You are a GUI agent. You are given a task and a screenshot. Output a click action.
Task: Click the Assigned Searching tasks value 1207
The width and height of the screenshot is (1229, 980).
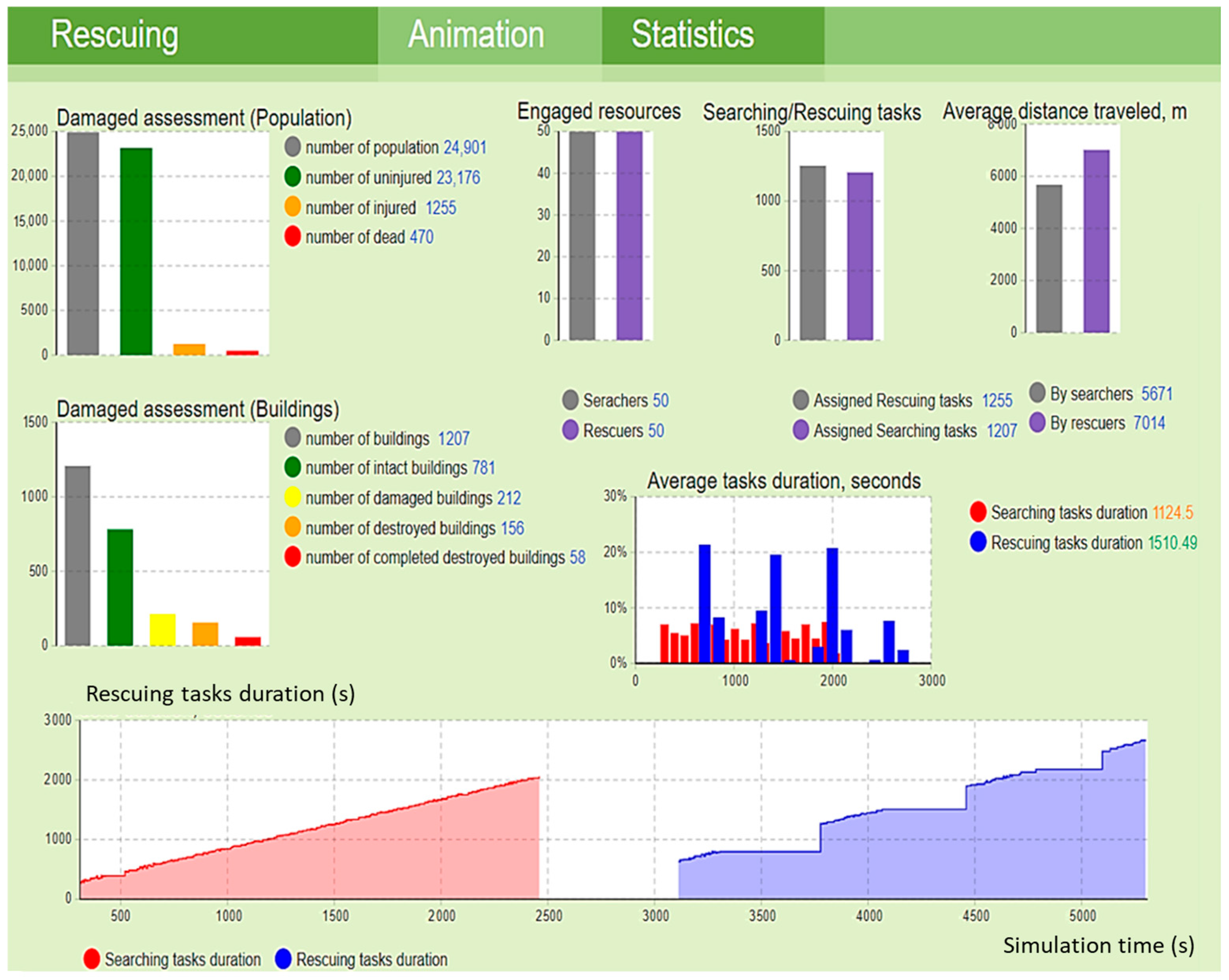(x=1002, y=431)
